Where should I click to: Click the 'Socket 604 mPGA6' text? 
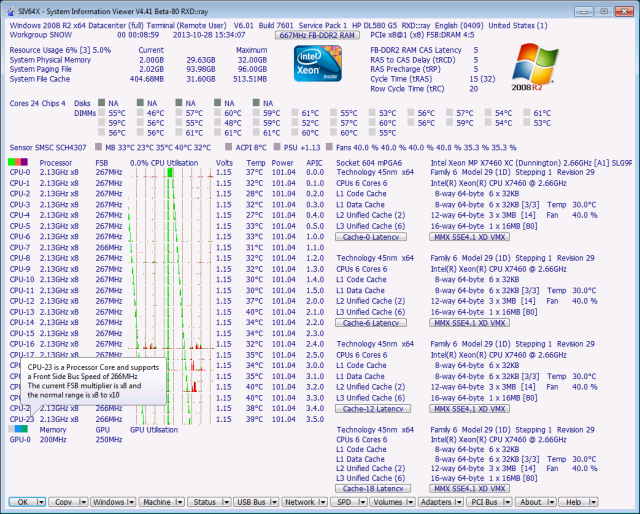[x=369, y=163]
